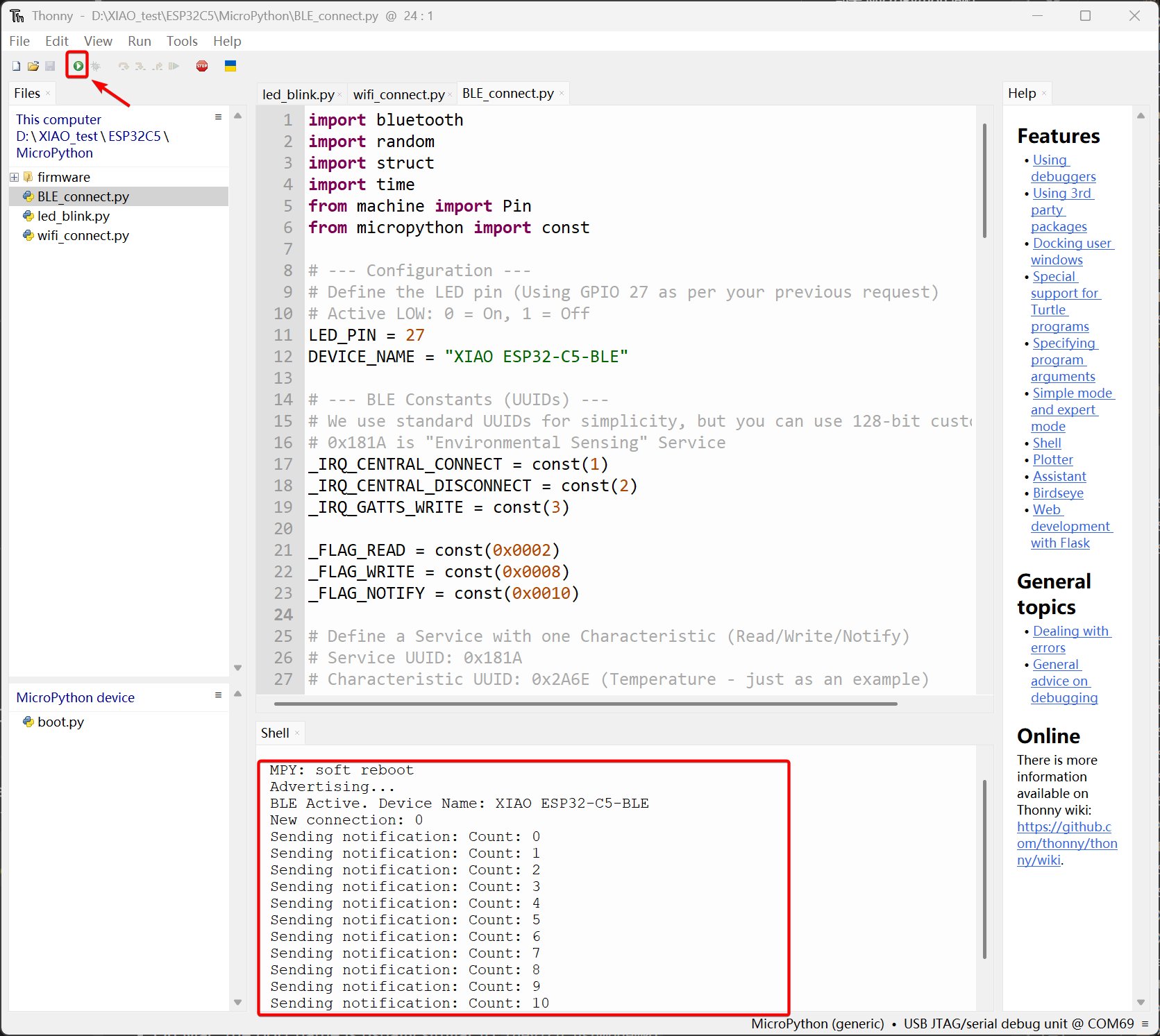Open a file with the folder icon
The height and width of the screenshot is (1036, 1160).
click(33, 66)
